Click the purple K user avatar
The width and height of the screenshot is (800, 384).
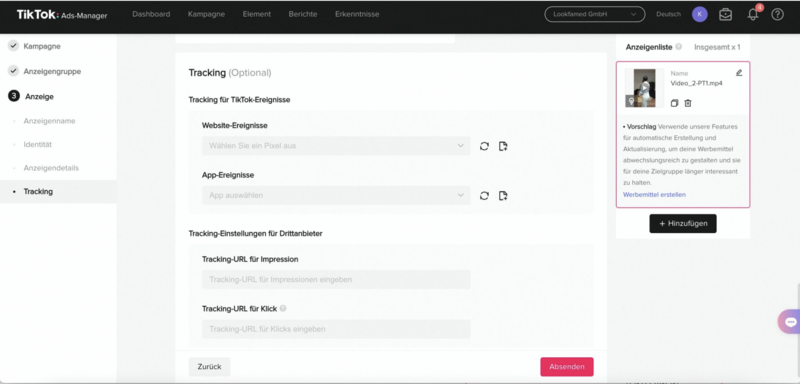pyautogui.click(x=699, y=14)
